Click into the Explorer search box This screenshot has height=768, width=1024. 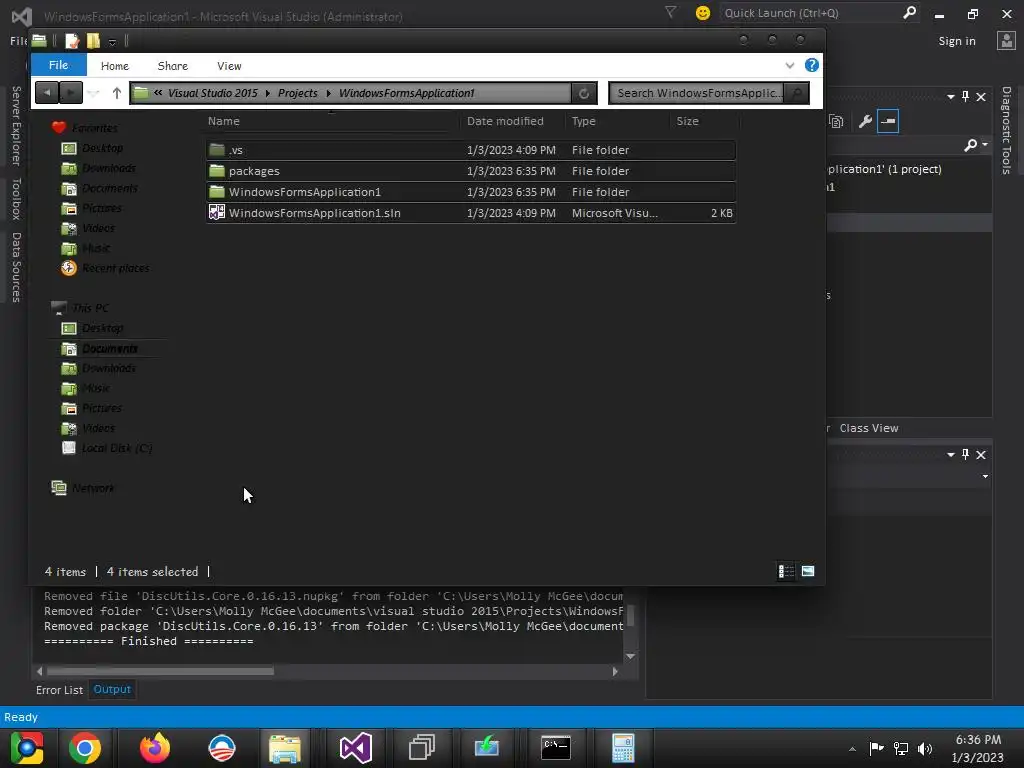(x=697, y=93)
